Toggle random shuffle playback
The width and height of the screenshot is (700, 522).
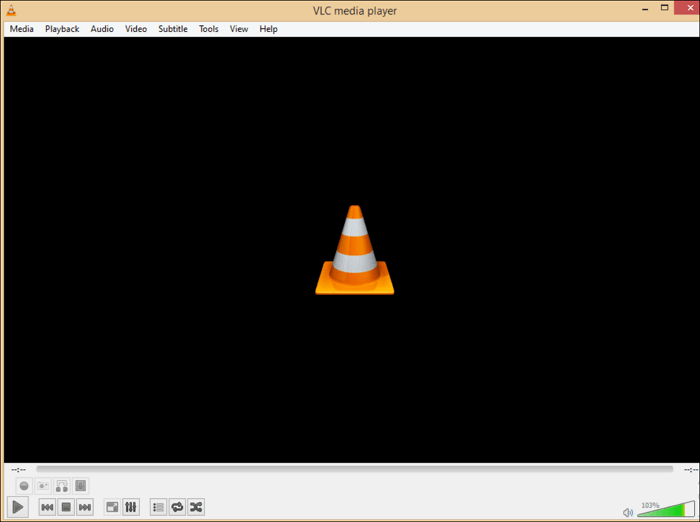point(196,507)
